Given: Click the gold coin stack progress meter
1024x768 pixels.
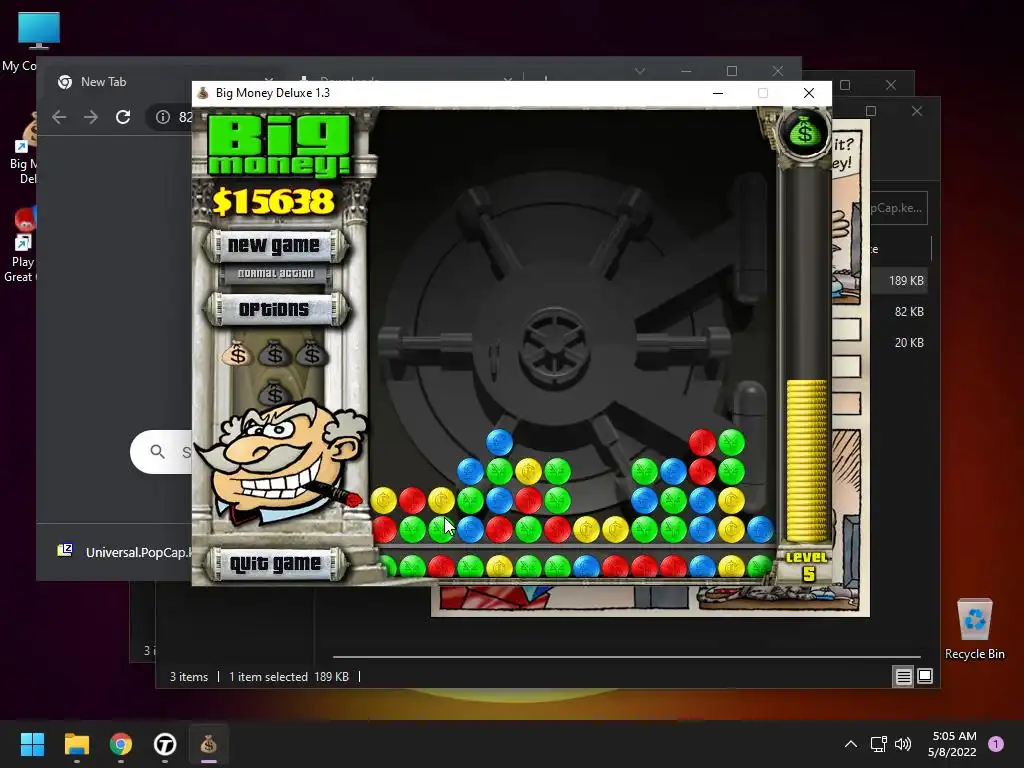Looking at the screenshot, I should [x=806, y=460].
